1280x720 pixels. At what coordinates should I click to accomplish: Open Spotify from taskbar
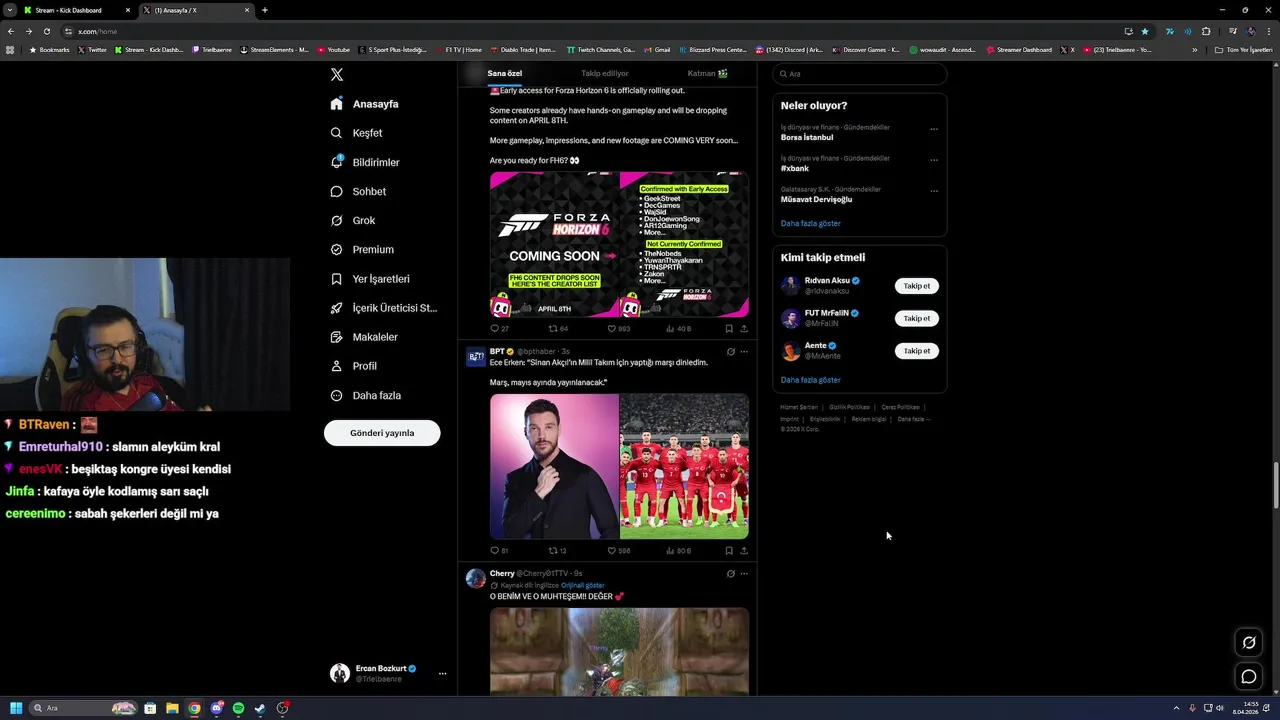[x=238, y=708]
